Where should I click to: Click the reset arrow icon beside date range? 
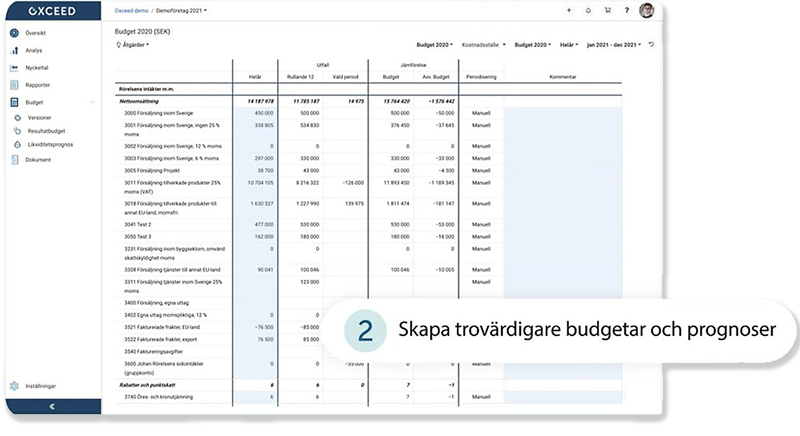(x=651, y=45)
